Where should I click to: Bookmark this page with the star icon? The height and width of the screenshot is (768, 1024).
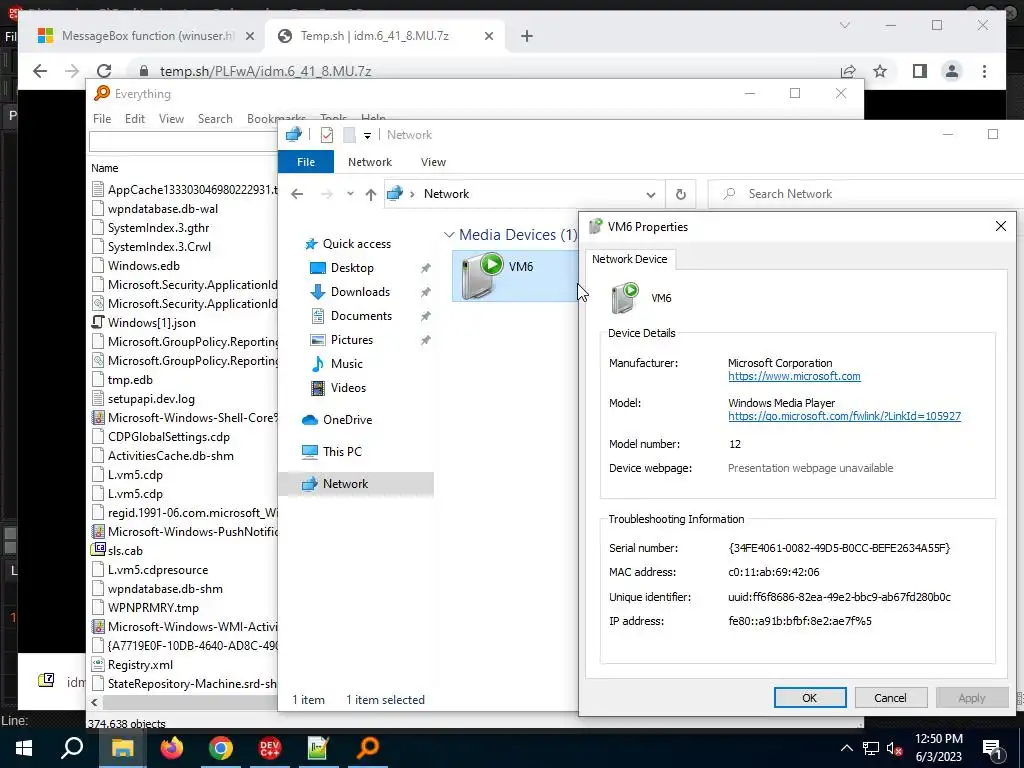coord(880,71)
